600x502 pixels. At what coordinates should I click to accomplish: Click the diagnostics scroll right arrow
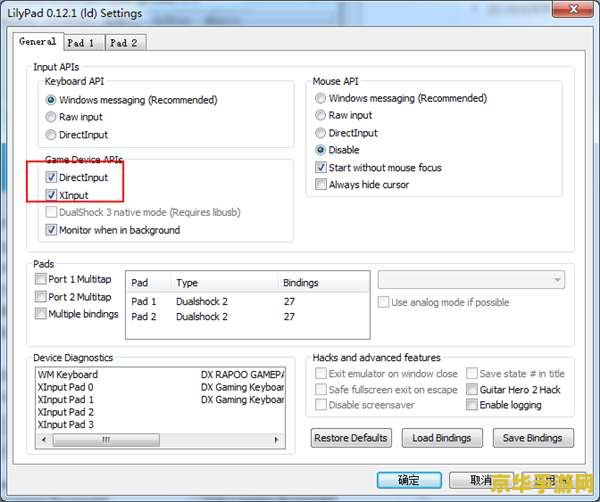pyautogui.click(x=276, y=440)
